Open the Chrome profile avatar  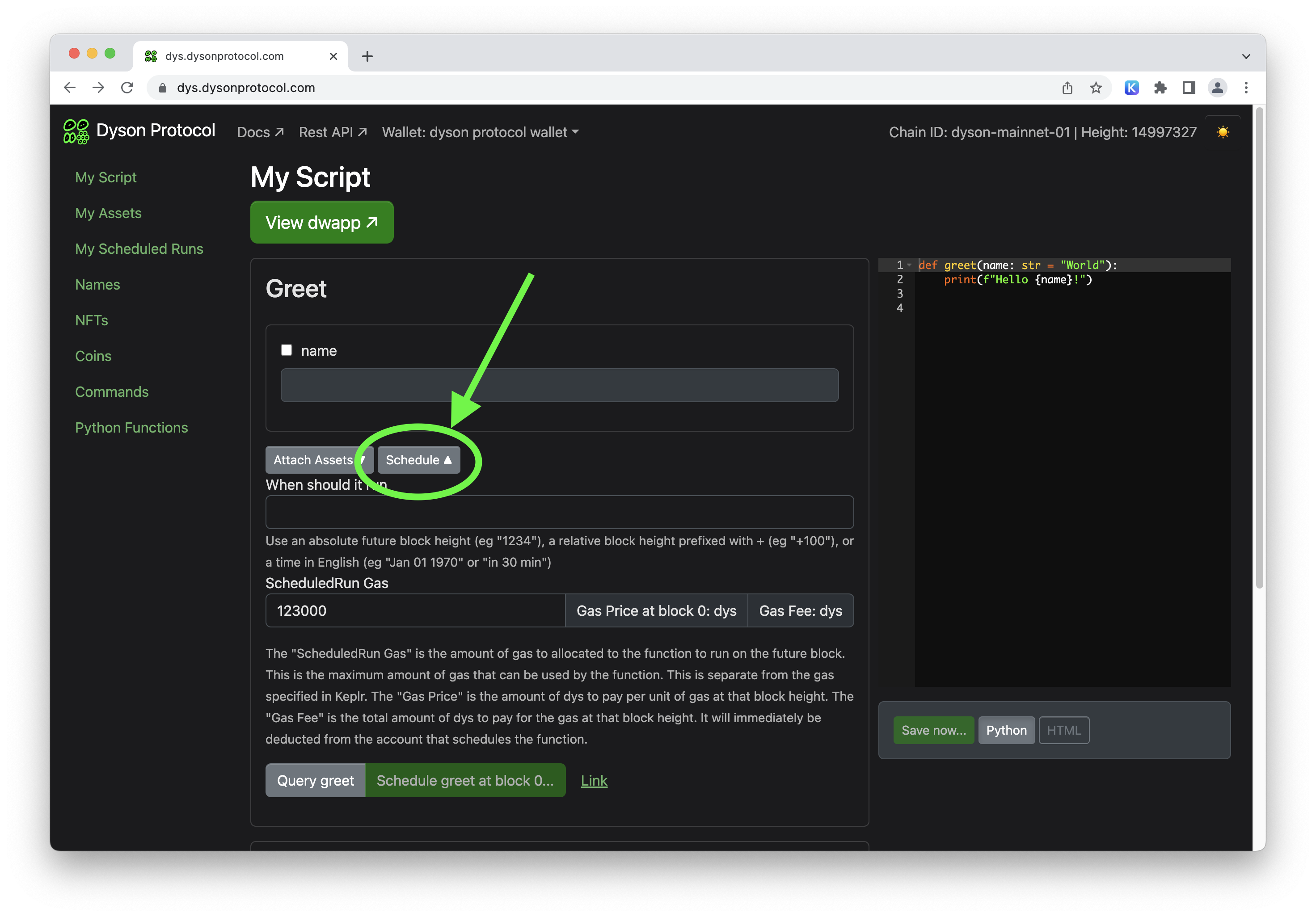(x=1217, y=88)
